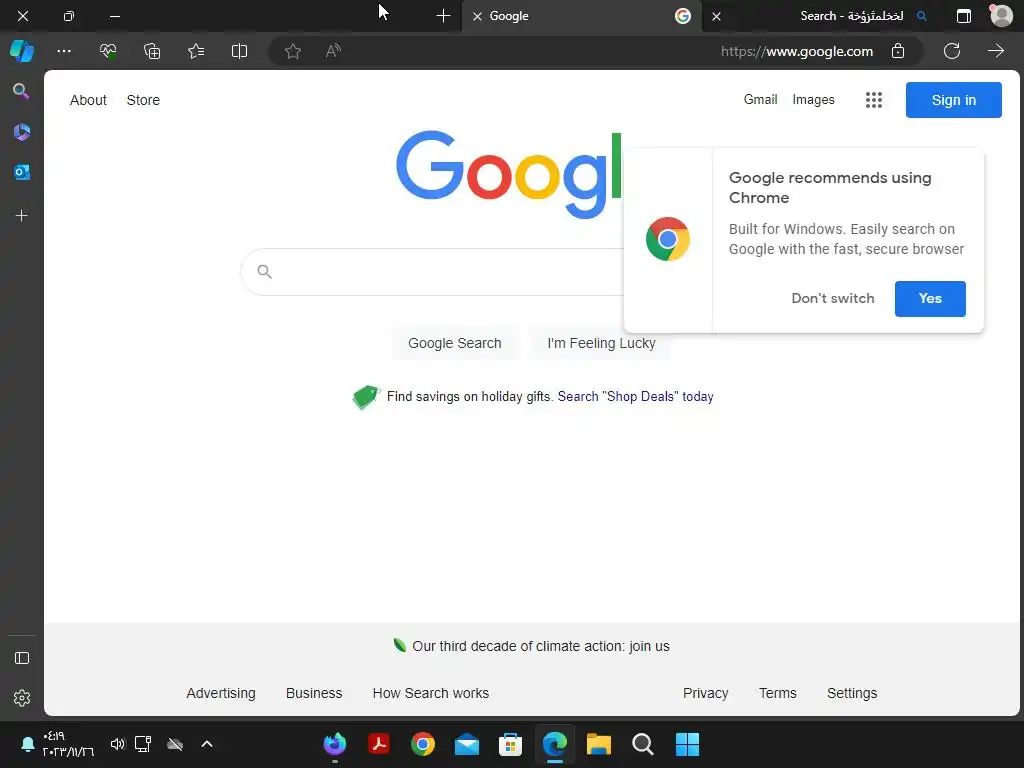This screenshot has height=768, width=1024.
Task: Click I'm Feeling Lucky button
Action: point(601,344)
